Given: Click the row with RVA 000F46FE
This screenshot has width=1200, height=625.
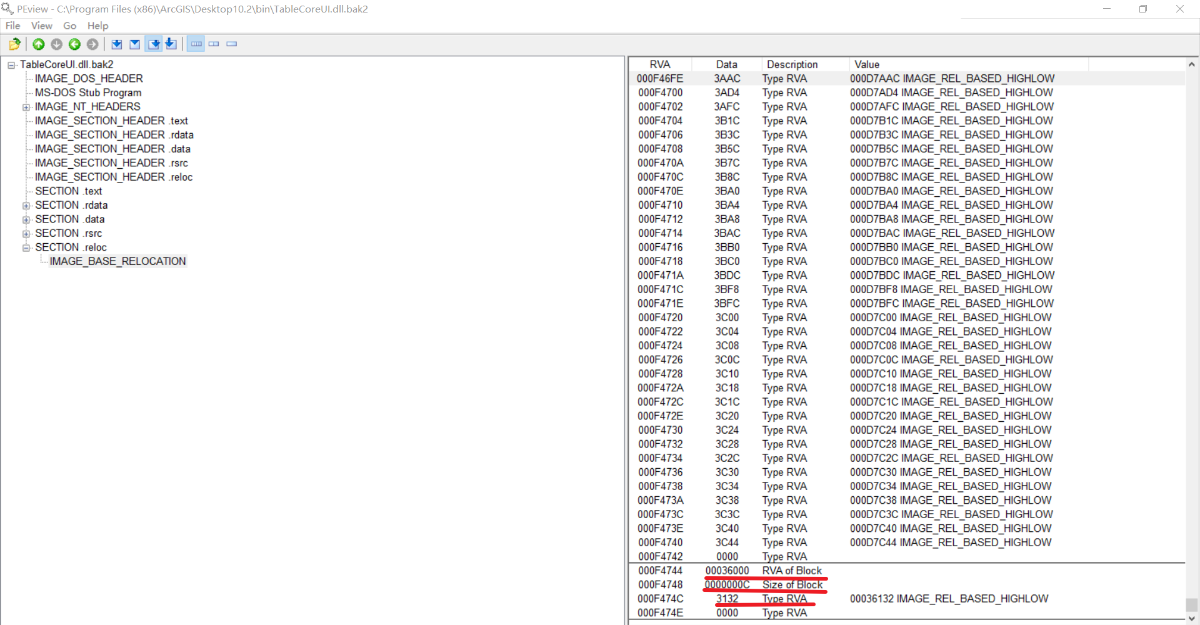Looking at the screenshot, I should pos(906,78).
